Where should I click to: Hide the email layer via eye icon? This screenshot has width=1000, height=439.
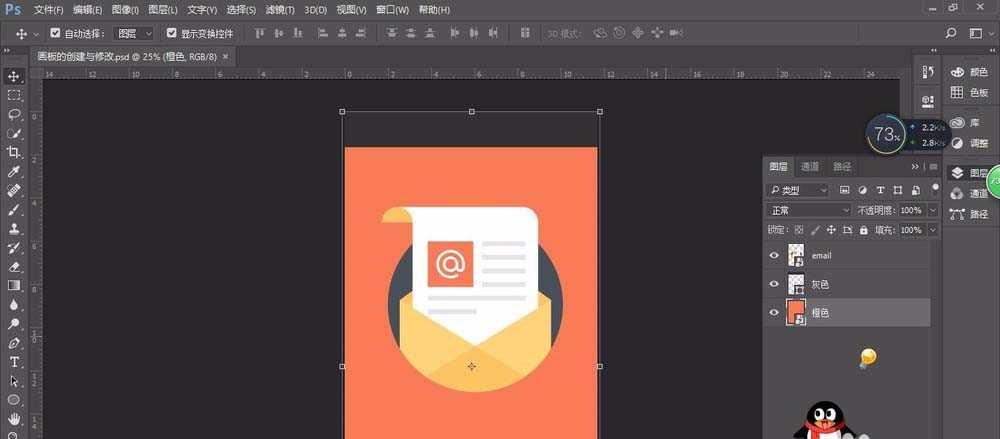tap(774, 255)
